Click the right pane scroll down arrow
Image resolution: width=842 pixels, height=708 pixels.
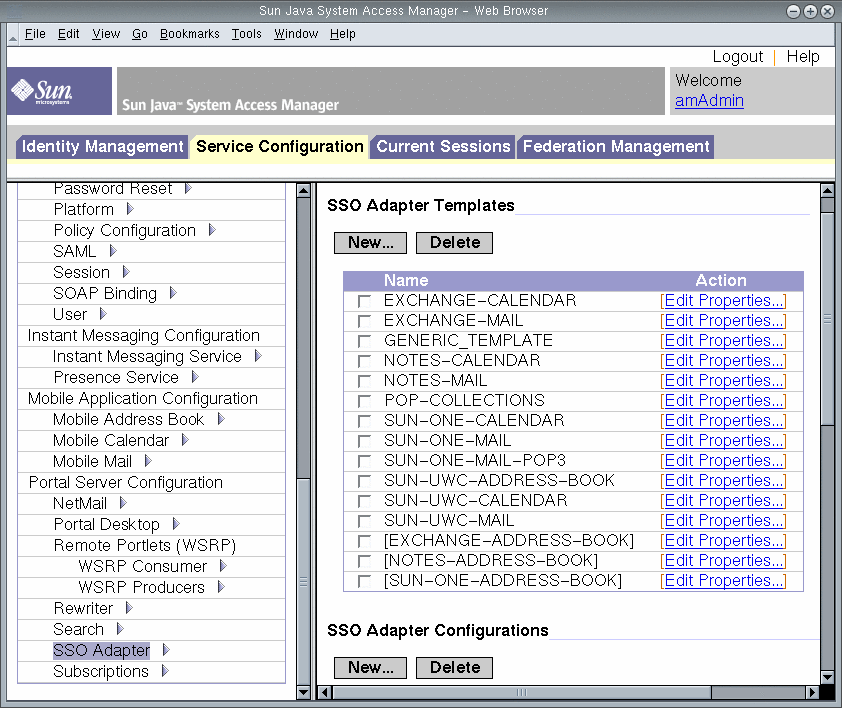(827, 677)
